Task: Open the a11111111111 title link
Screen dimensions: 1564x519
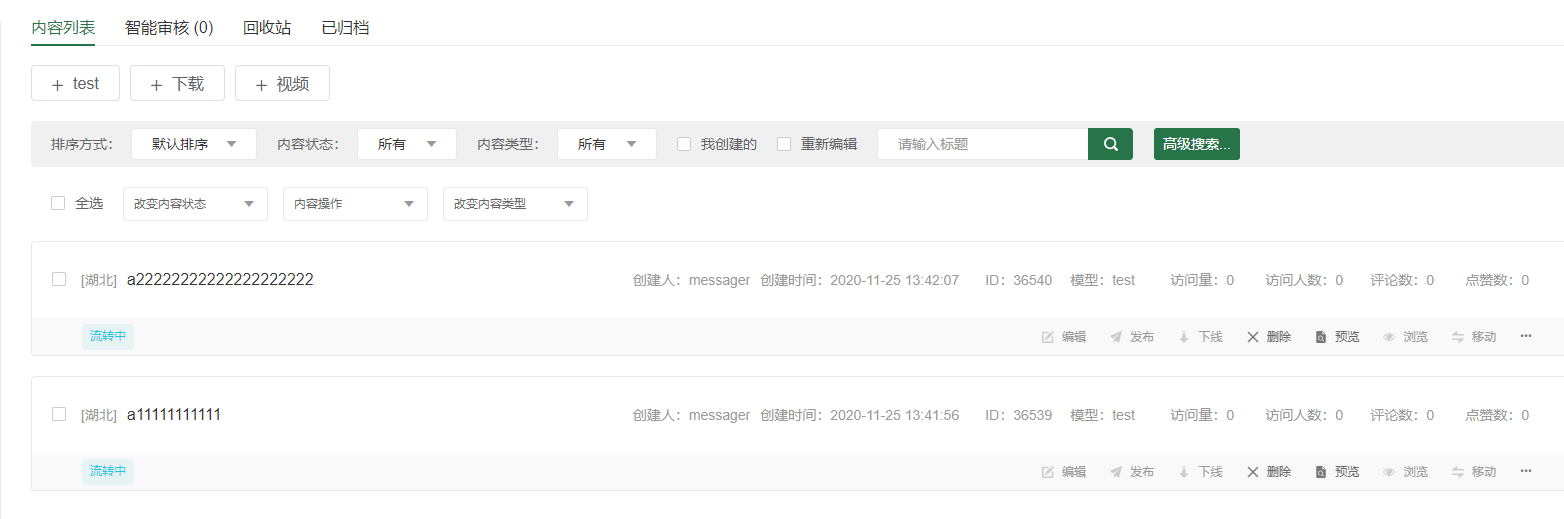Action: [x=174, y=415]
